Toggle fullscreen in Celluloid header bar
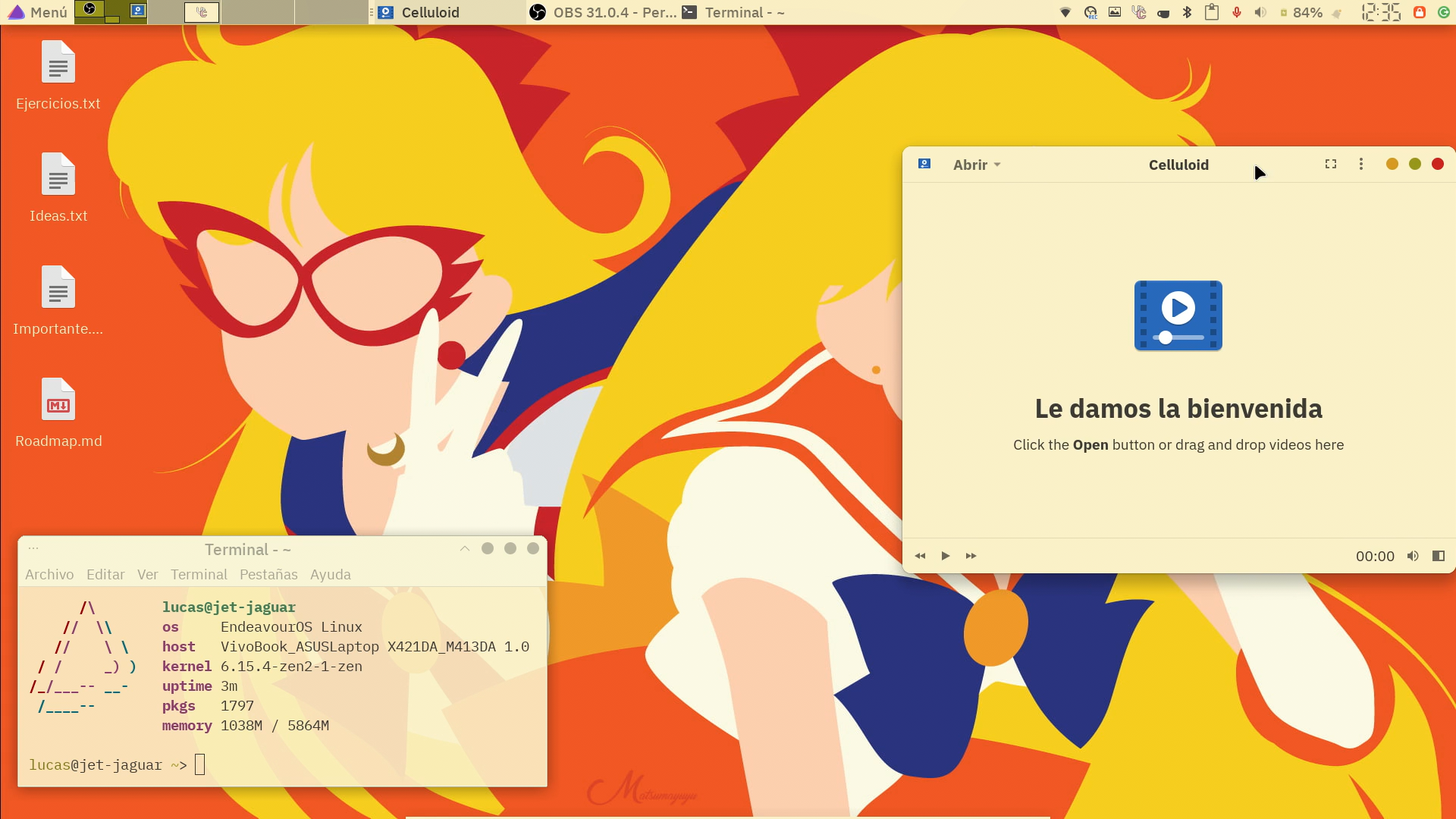This screenshot has width=1456, height=819. click(1331, 164)
